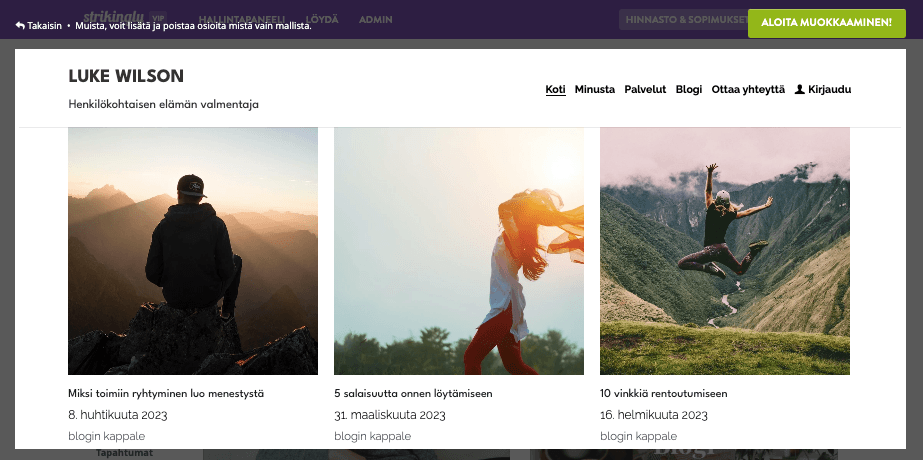The height and width of the screenshot is (460, 923).
Task: Click Admin in the dimmed top bar
Action: pyautogui.click(x=376, y=19)
